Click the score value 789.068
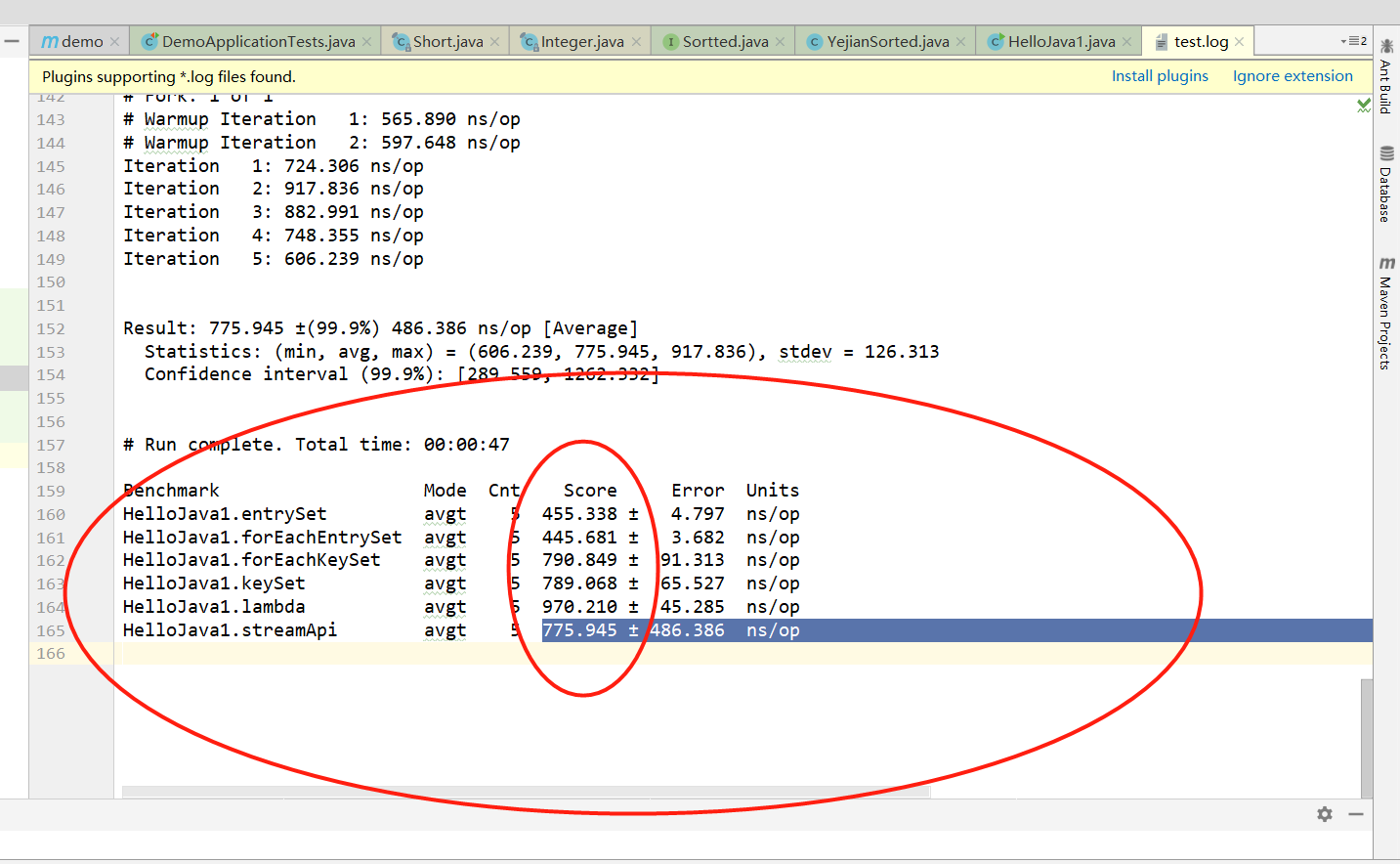Image resolution: width=1400 pixels, height=864 pixels. [x=579, y=583]
